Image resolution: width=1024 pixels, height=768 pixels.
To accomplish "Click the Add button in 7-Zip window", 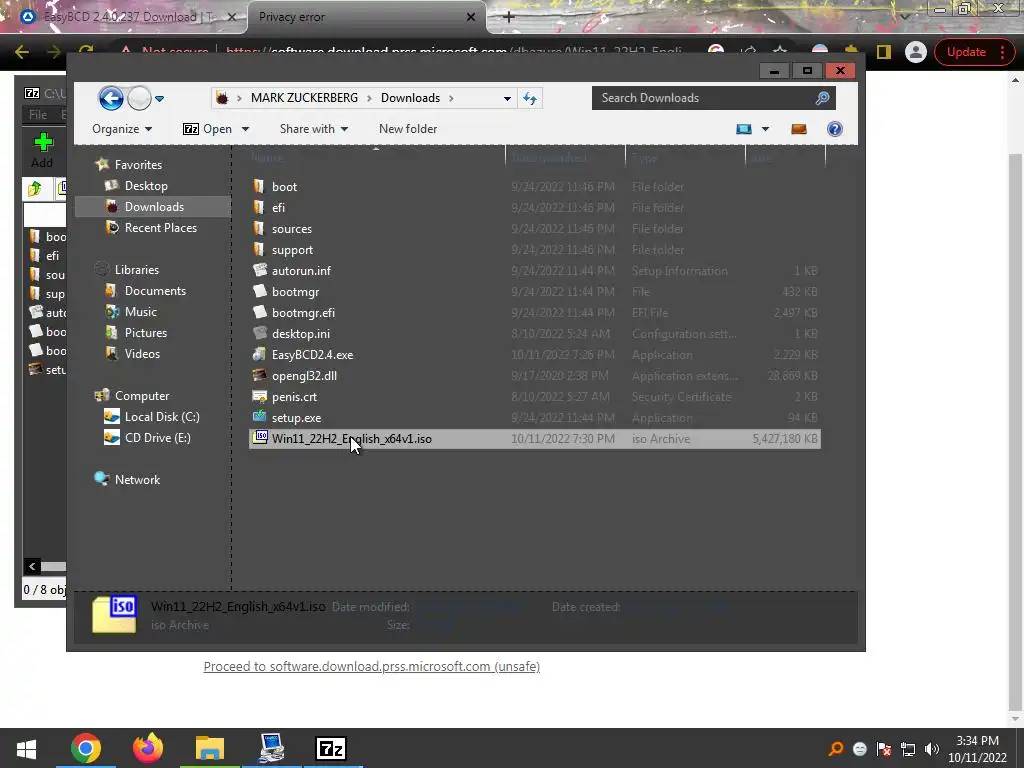I will [42, 150].
